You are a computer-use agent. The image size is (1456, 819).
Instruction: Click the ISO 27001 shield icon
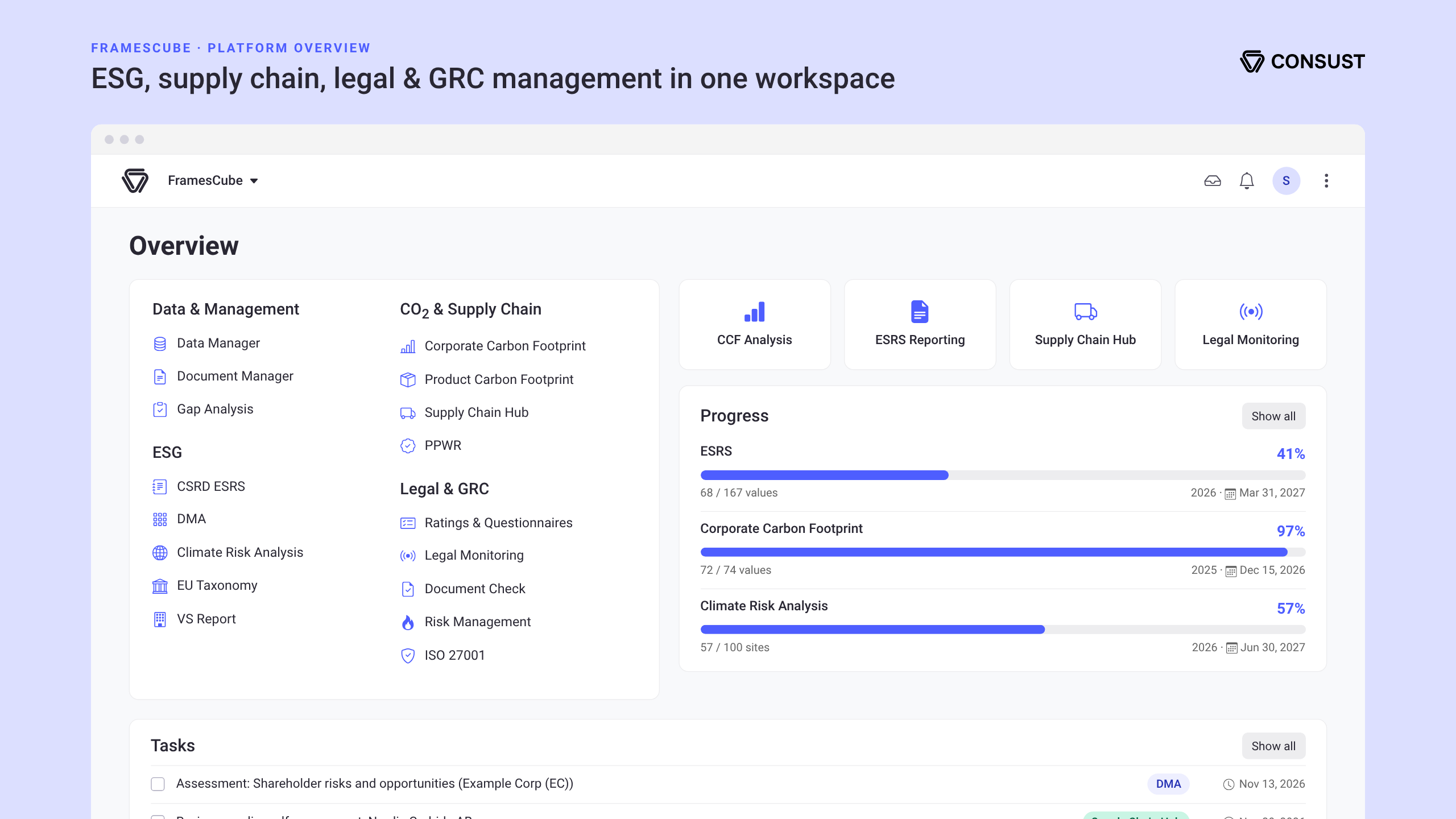[408, 656]
